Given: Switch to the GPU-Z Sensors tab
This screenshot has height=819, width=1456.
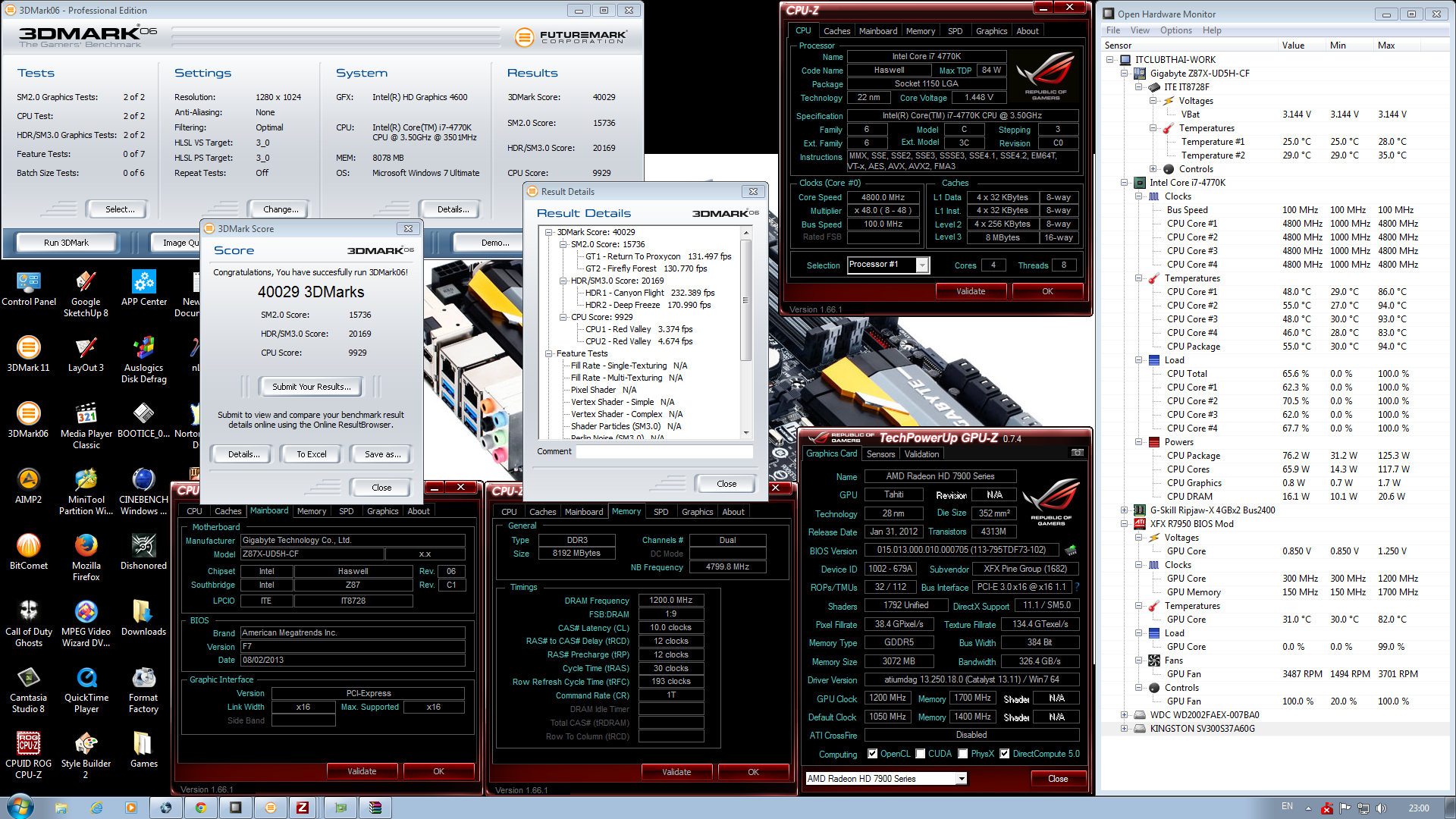Looking at the screenshot, I should [880, 454].
